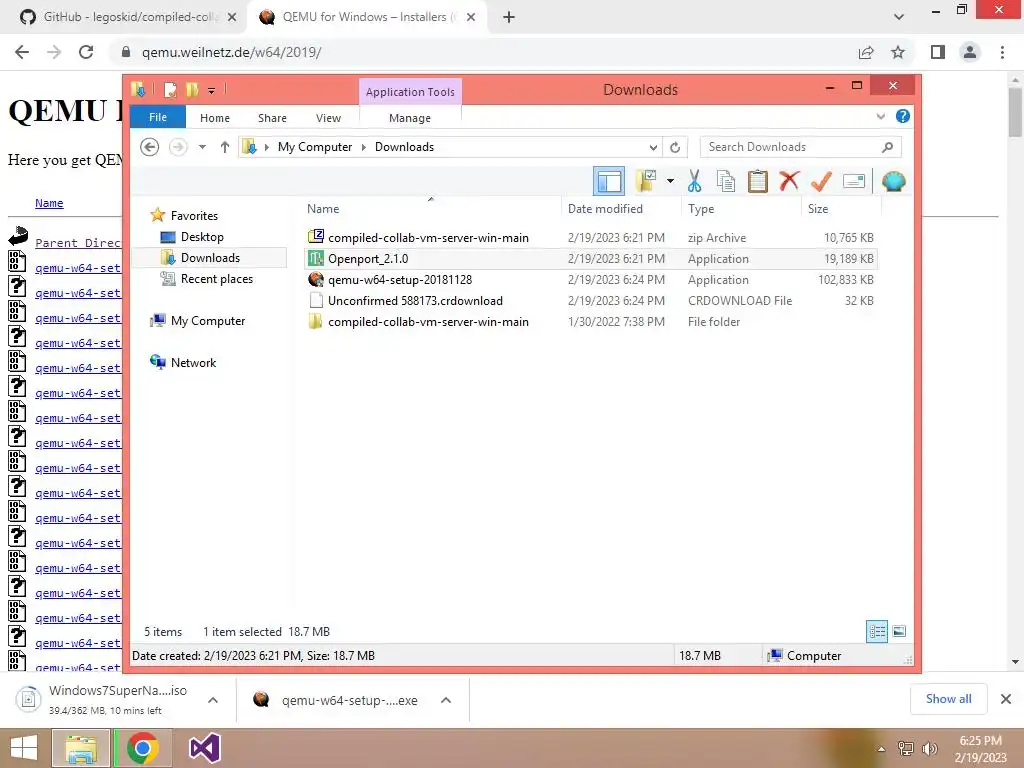Viewport: 1024px width, 768px height.
Task: Open the dropdown arrow beside new folder icon
Action: (x=670, y=181)
